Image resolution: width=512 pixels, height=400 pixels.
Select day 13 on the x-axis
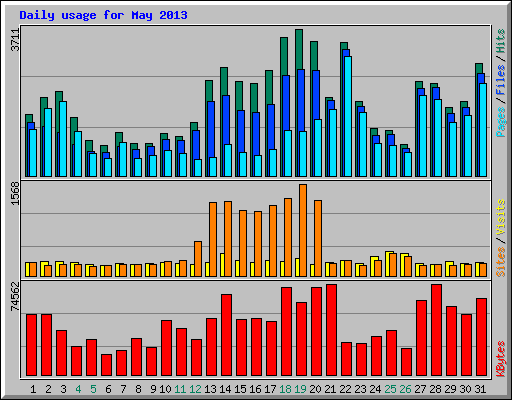pos(210,389)
